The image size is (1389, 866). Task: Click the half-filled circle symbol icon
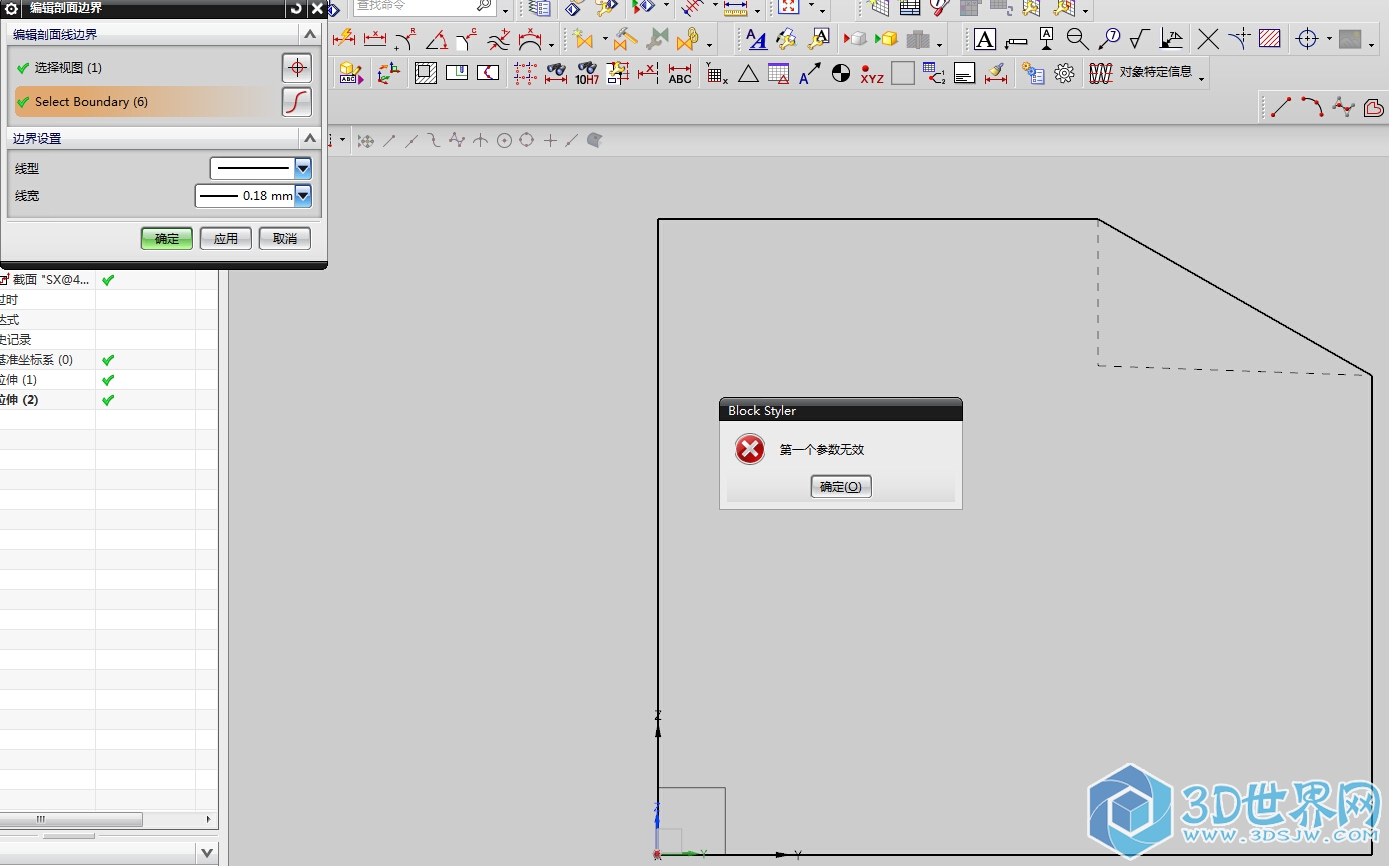click(841, 73)
